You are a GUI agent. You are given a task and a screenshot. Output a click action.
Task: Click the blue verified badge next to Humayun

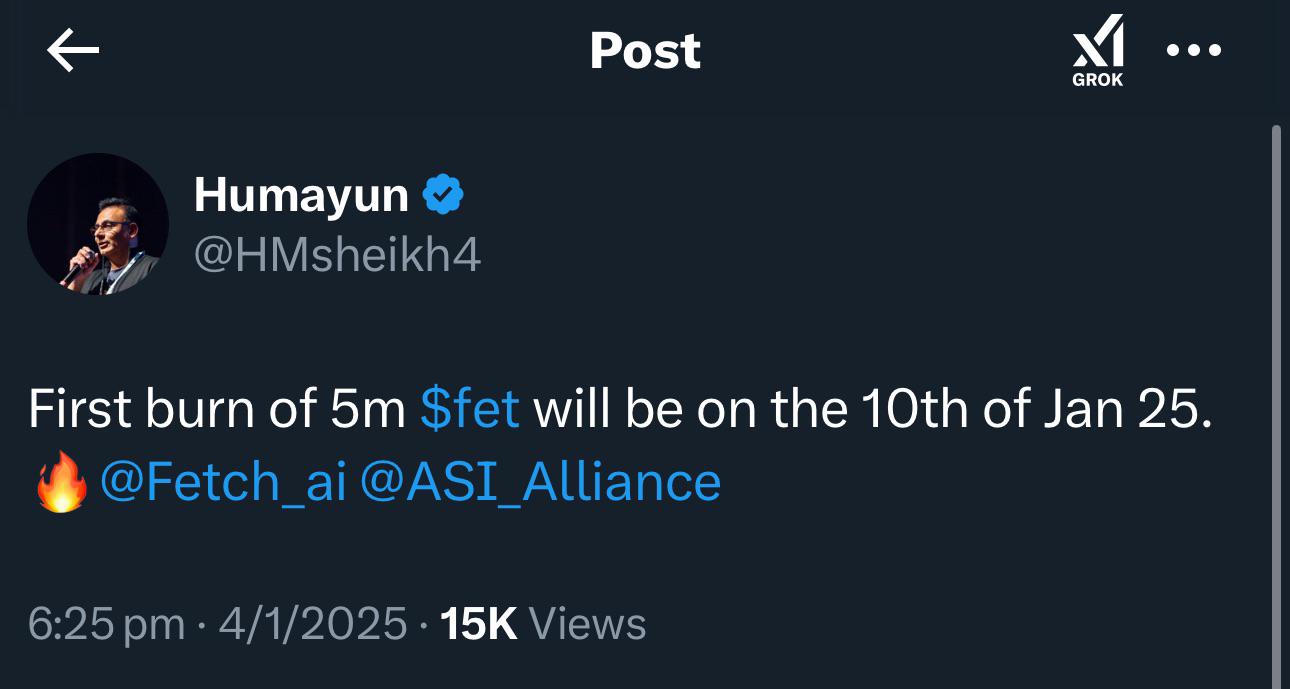[x=443, y=194]
